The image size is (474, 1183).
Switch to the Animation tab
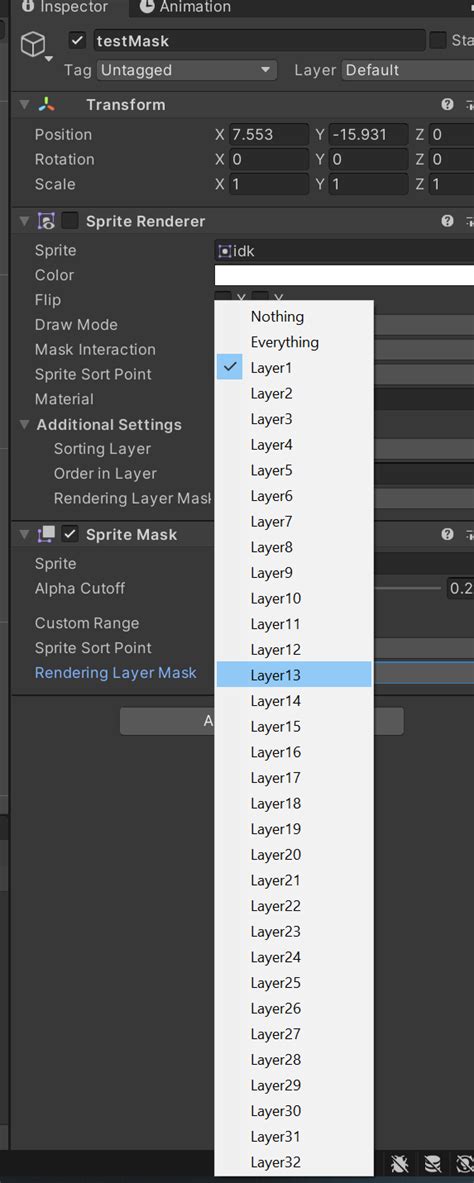pyautogui.click(x=186, y=8)
